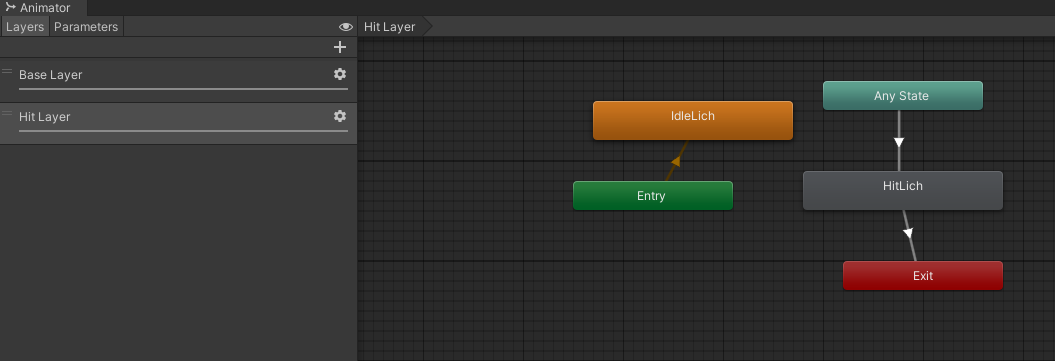Grab the Hit Layer reorder handle

pyautogui.click(x=7, y=113)
